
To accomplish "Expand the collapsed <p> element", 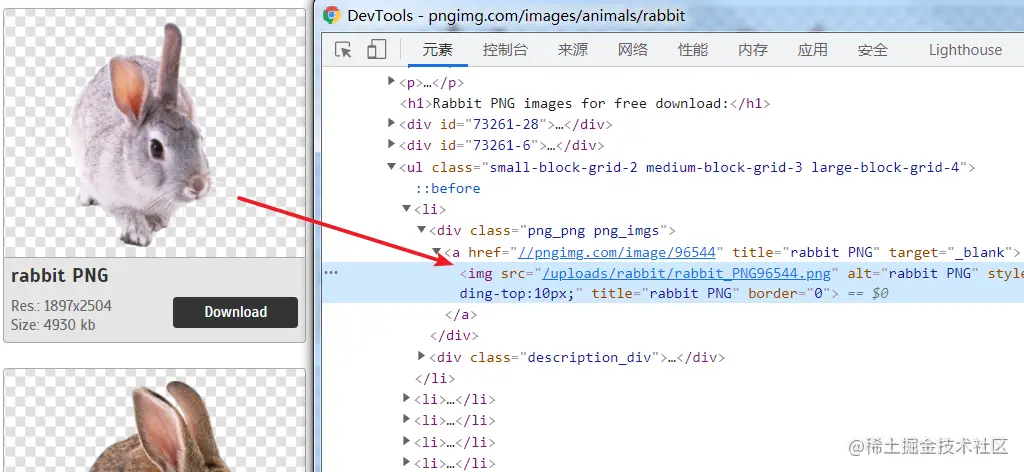I will 392,82.
